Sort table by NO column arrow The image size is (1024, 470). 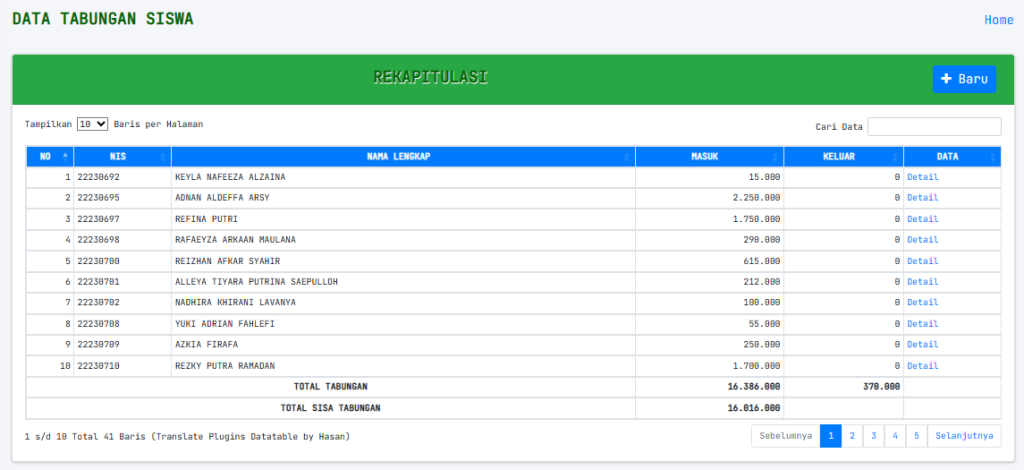click(x=65, y=156)
